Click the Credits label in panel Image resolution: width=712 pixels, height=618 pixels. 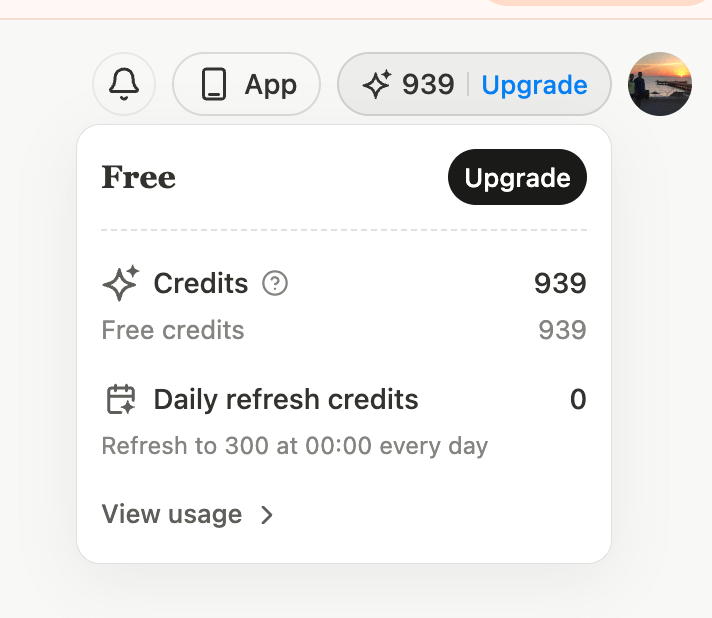(201, 283)
